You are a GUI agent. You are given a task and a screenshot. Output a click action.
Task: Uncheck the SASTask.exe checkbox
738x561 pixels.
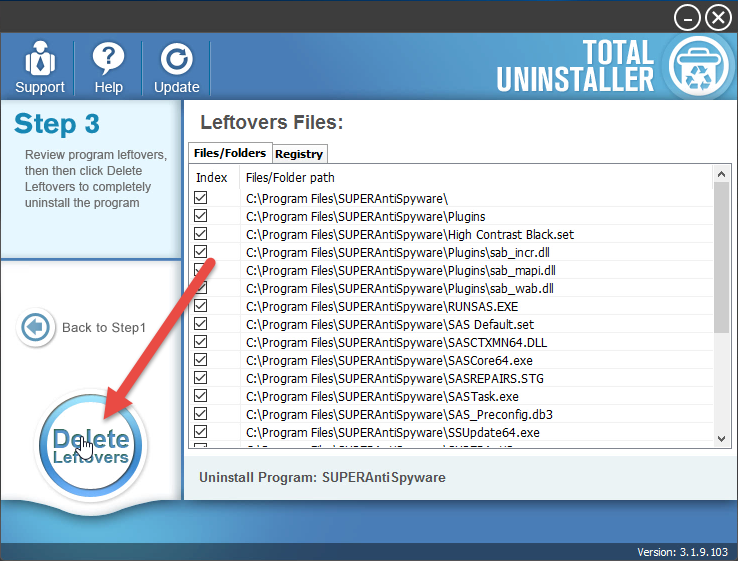201,395
